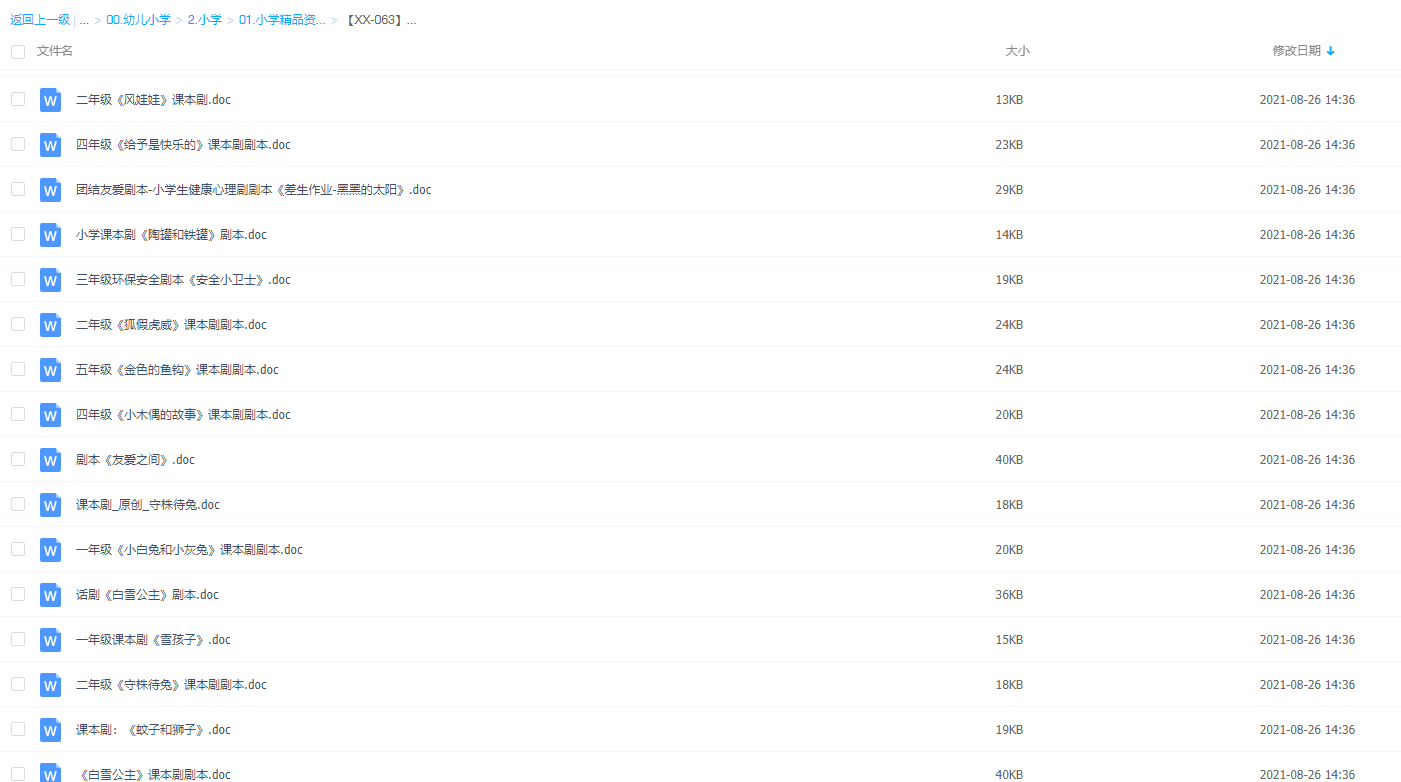Image resolution: width=1401 pixels, height=782 pixels.
Task: Go to 2.小学 breadcrumb folder
Action: [204, 20]
